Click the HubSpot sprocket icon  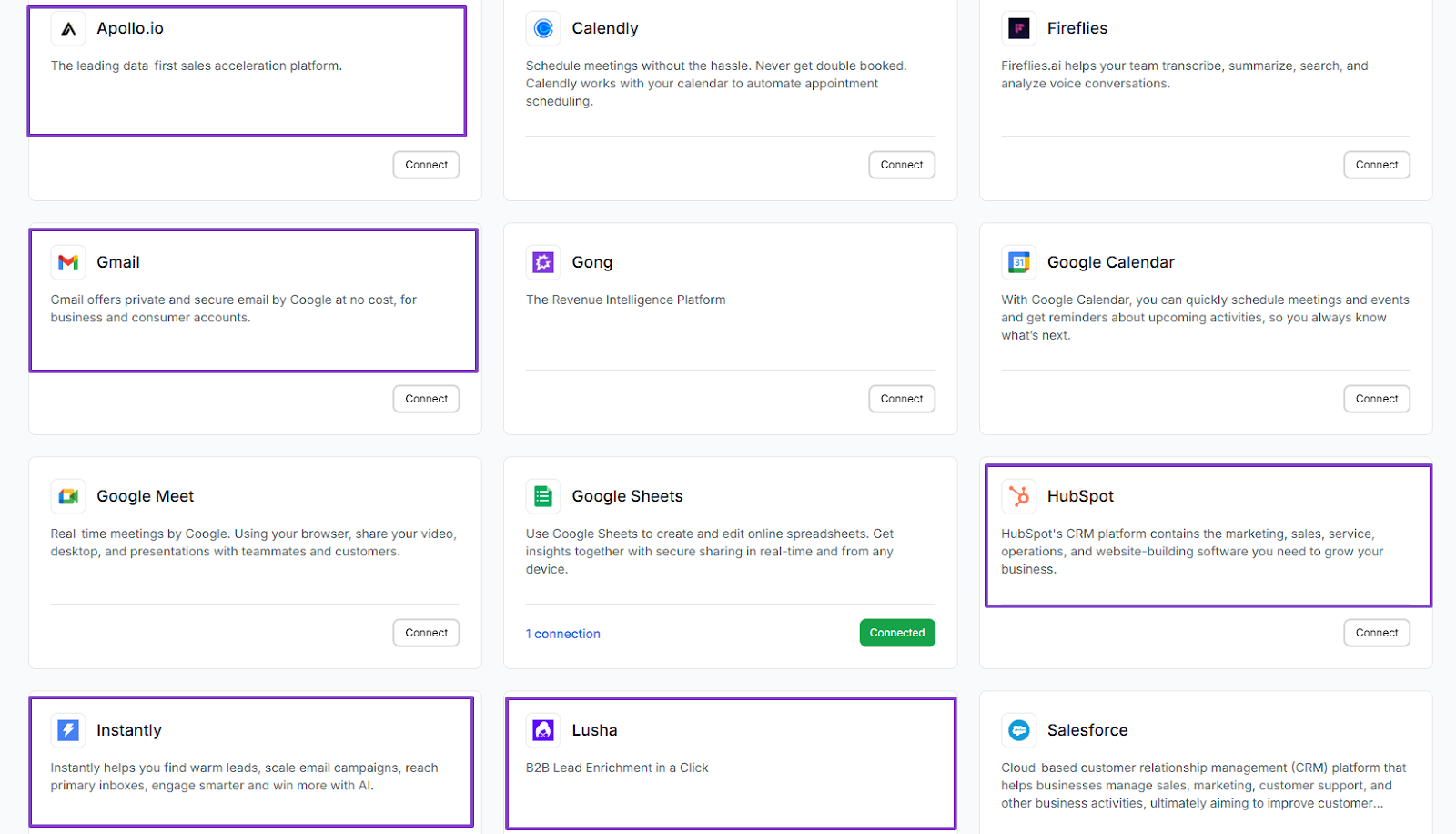(1019, 496)
